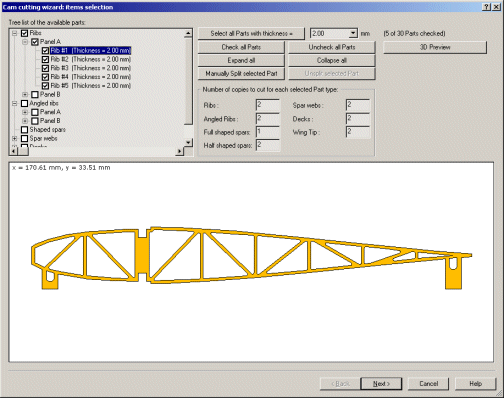
Task: Click the 3D Preview button
Action: (435, 47)
